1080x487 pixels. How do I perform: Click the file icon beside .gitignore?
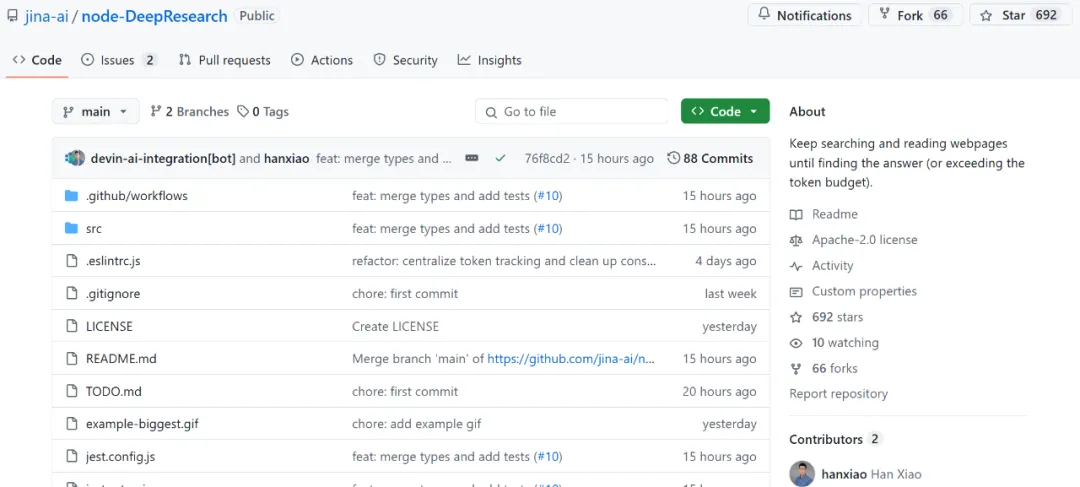(x=71, y=293)
